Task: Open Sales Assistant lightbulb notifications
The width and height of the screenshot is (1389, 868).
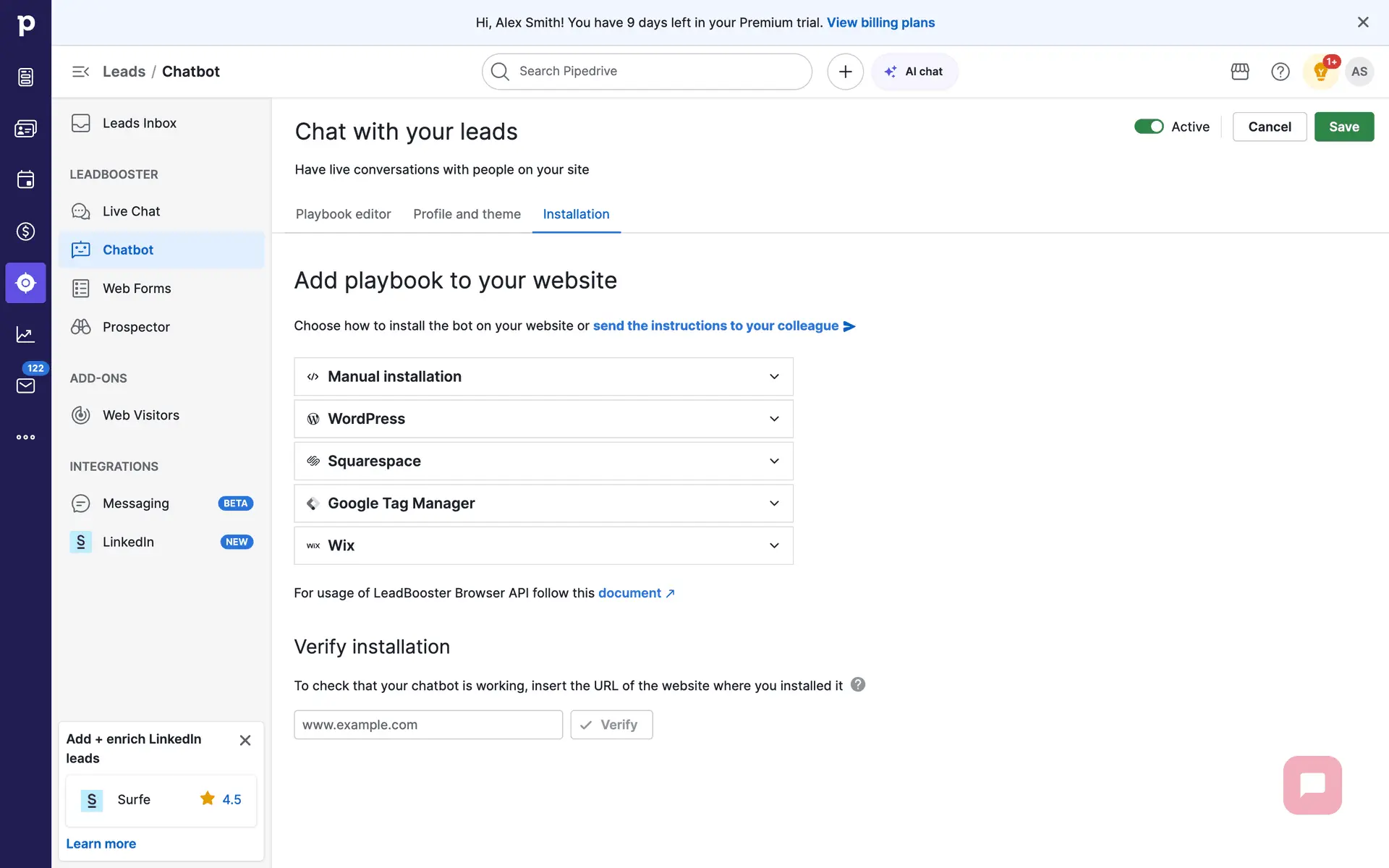Action: 1320,72
